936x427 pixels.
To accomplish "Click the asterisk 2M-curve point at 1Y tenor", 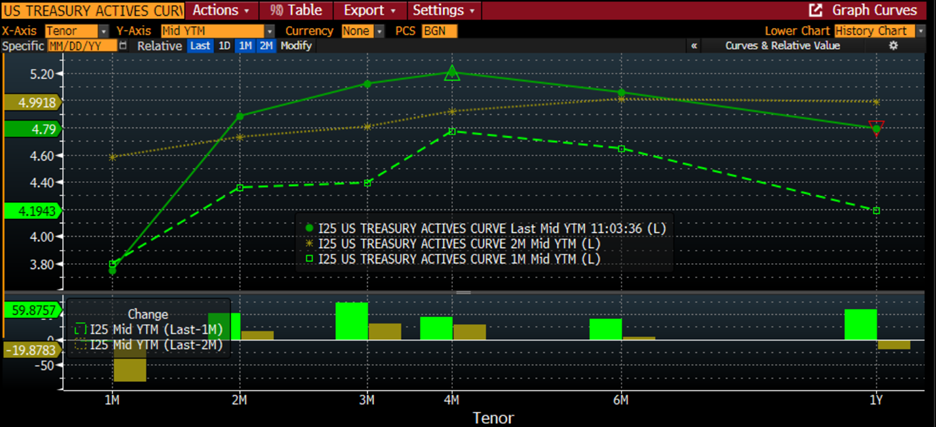I will 876,102.
